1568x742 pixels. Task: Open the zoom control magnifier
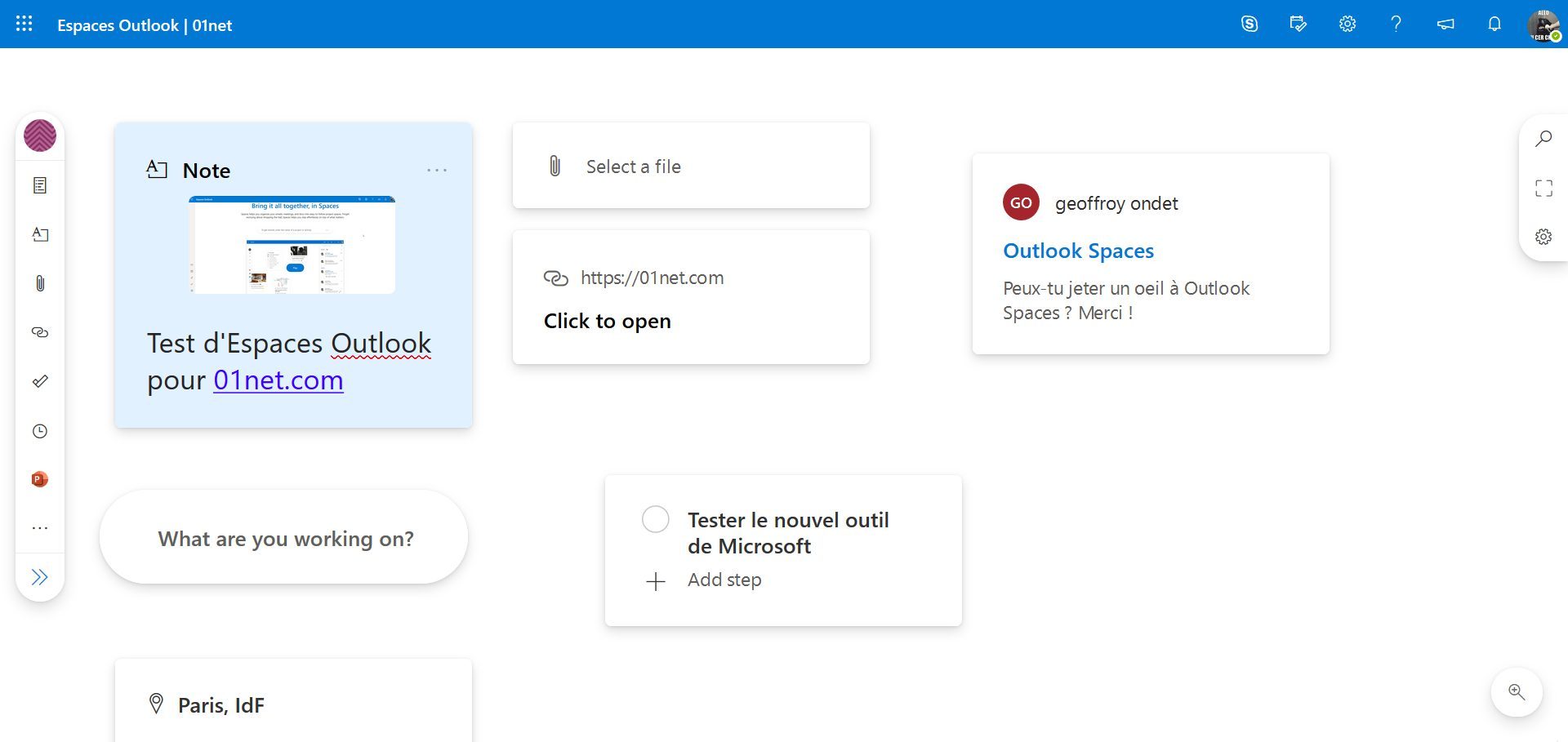click(1517, 692)
